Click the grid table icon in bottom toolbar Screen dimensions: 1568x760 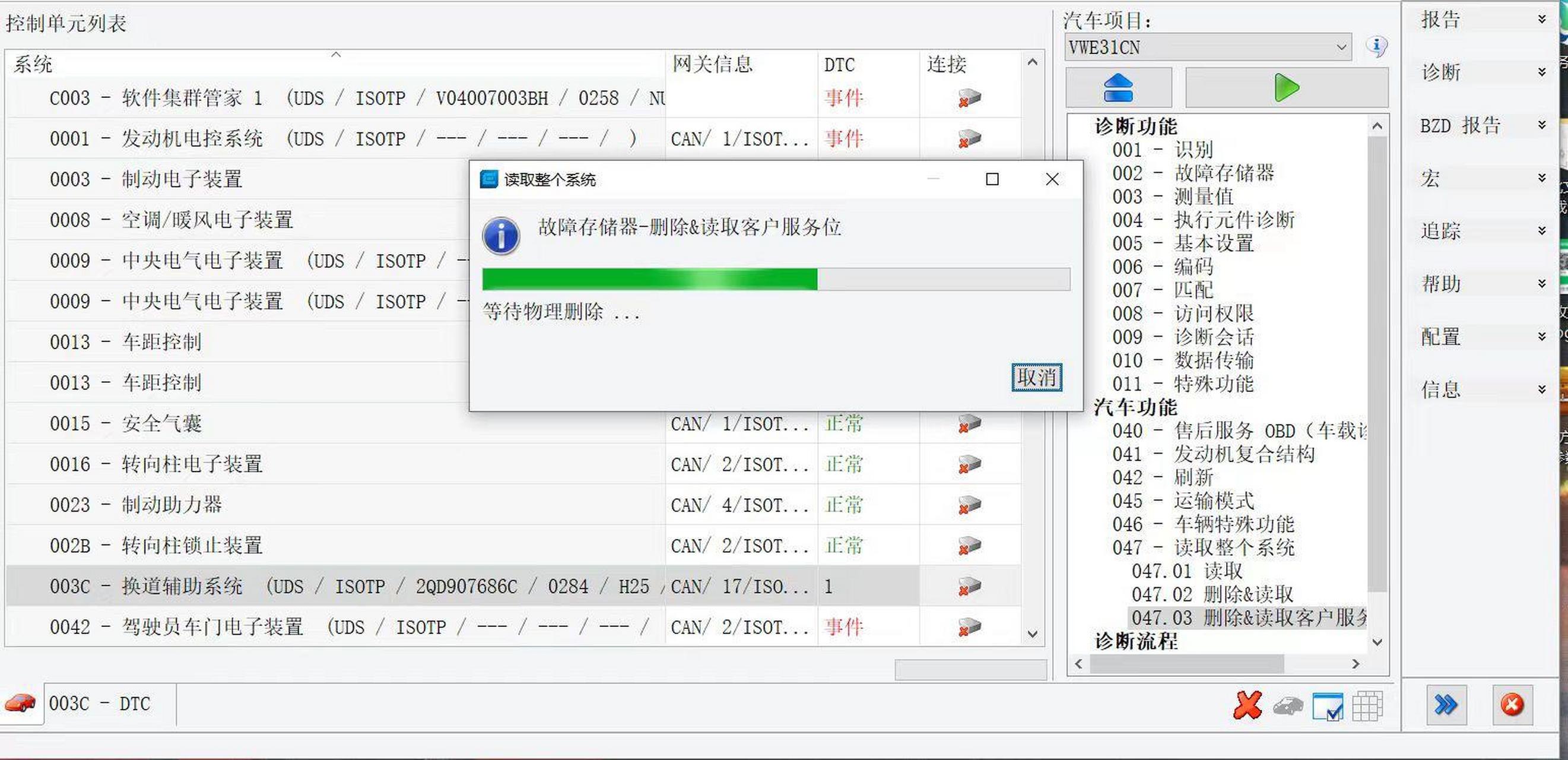pyautogui.click(x=1367, y=707)
